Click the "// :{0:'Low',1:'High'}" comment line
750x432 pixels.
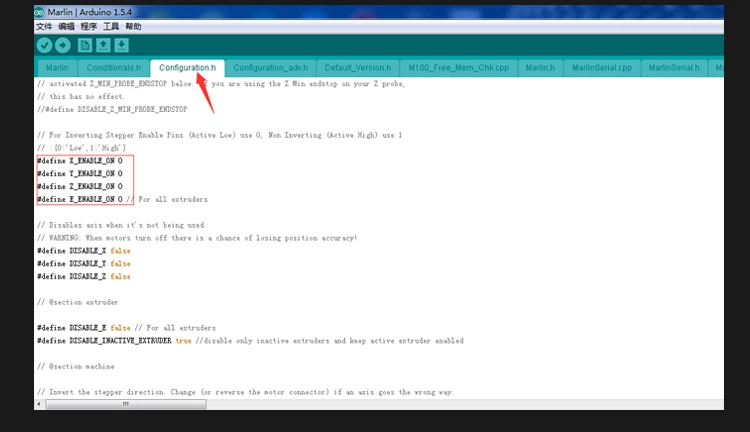point(82,148)
